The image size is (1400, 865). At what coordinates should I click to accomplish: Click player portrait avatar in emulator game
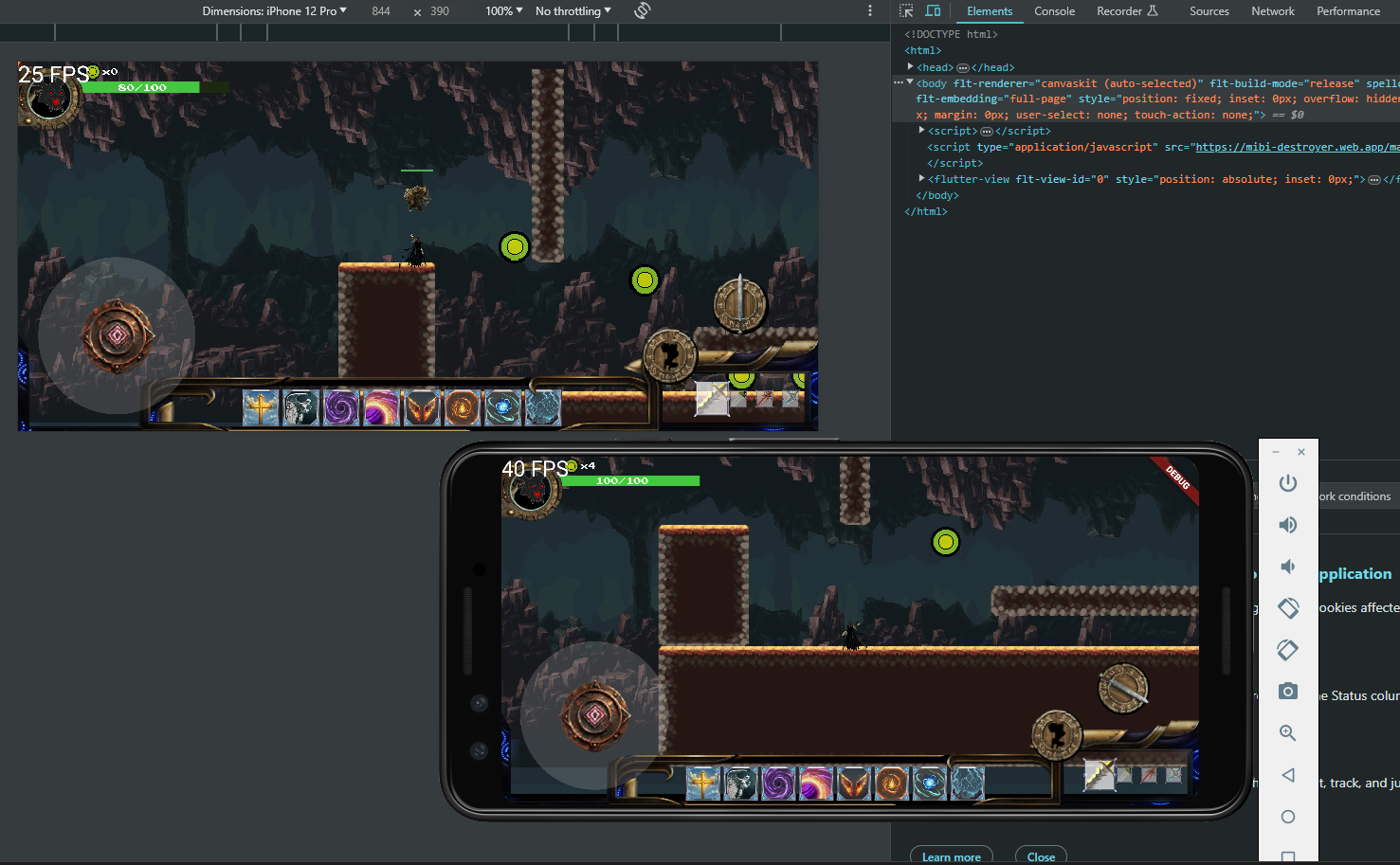tap(531, 493)
